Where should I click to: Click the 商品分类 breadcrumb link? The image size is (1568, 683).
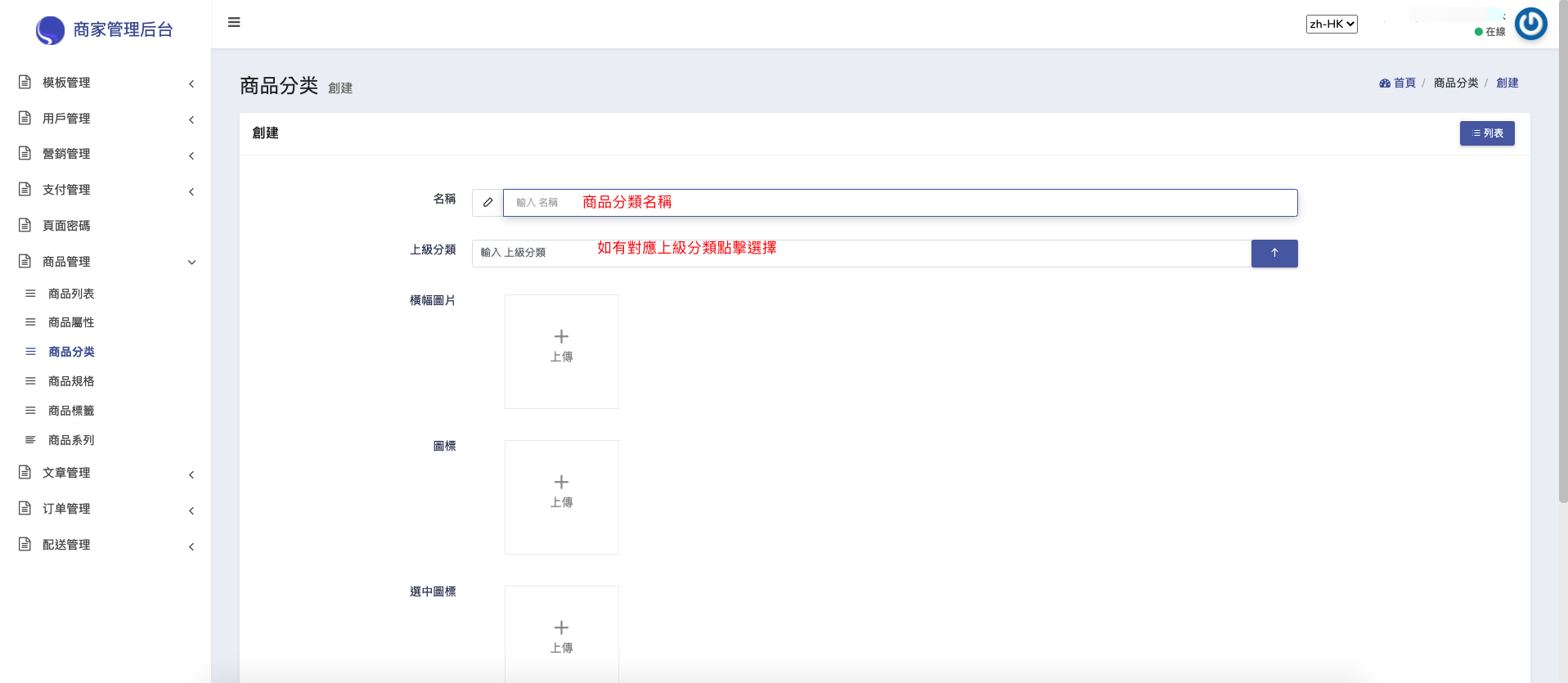click(1456, 83)
